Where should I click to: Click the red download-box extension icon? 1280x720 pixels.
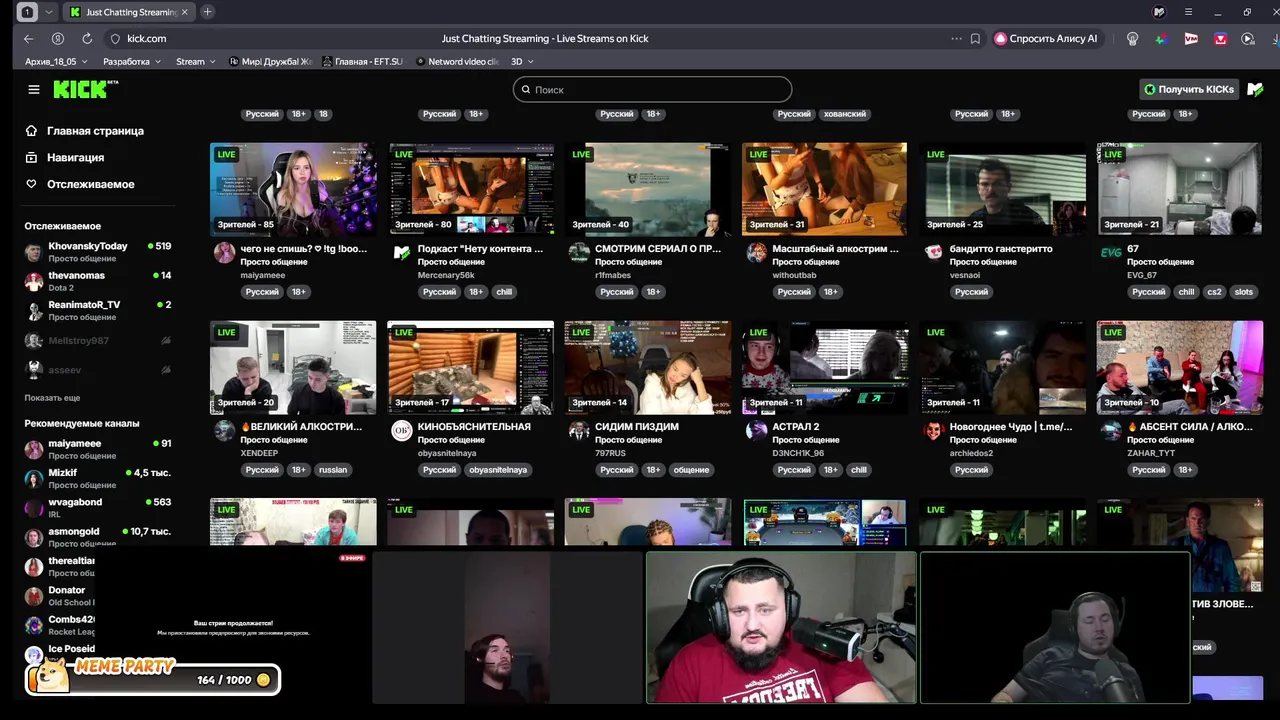tap(1221, 38)
